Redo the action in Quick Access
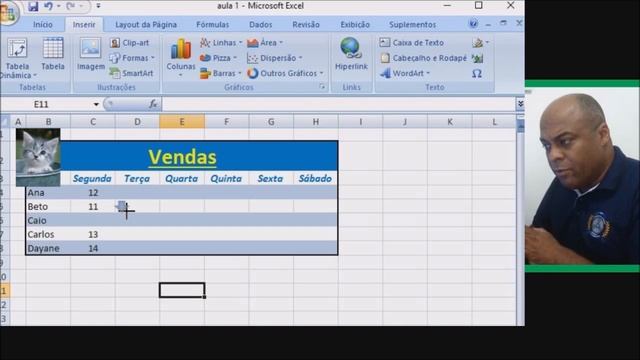The image size is (640, 360). point(71,6)
